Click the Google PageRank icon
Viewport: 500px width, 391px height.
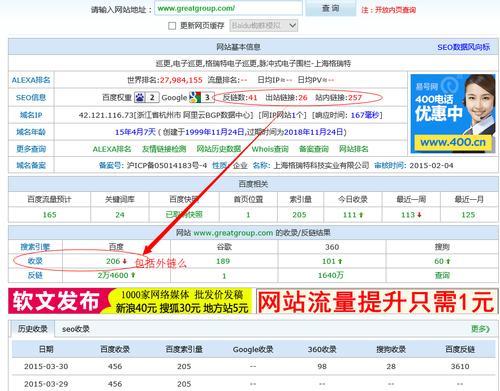[195, 97]
